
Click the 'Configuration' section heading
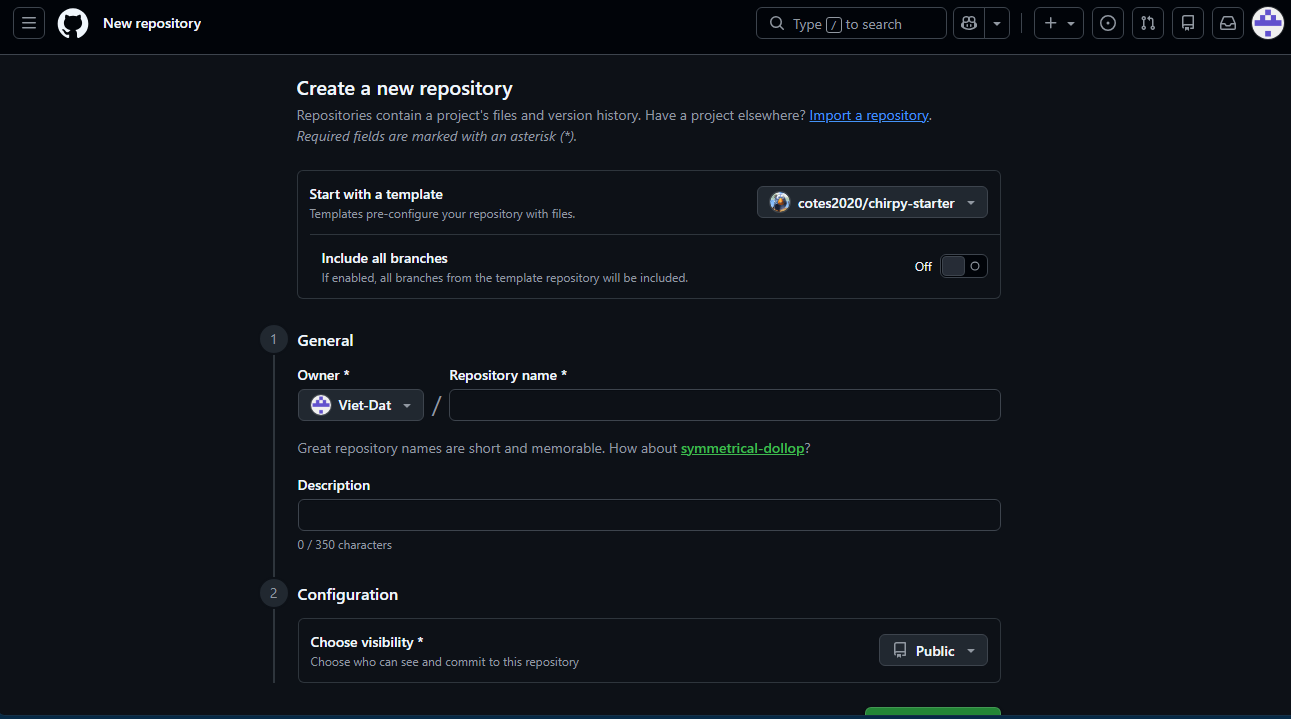pos(348,594)
